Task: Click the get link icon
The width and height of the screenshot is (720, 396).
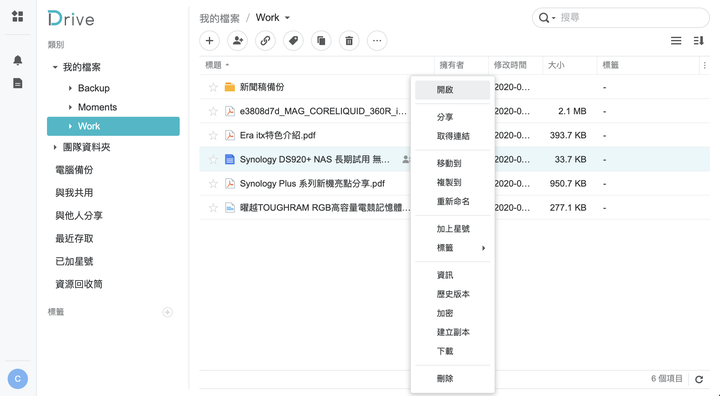Action: 265,40
